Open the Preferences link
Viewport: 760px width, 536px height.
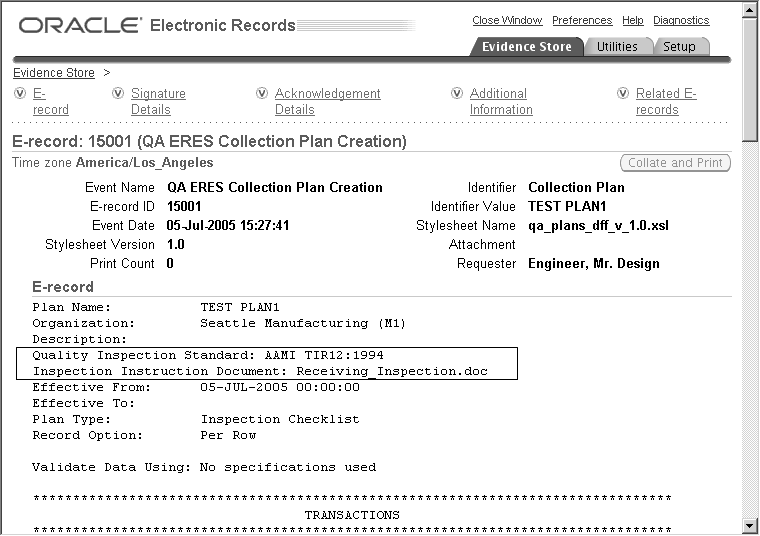582,20
